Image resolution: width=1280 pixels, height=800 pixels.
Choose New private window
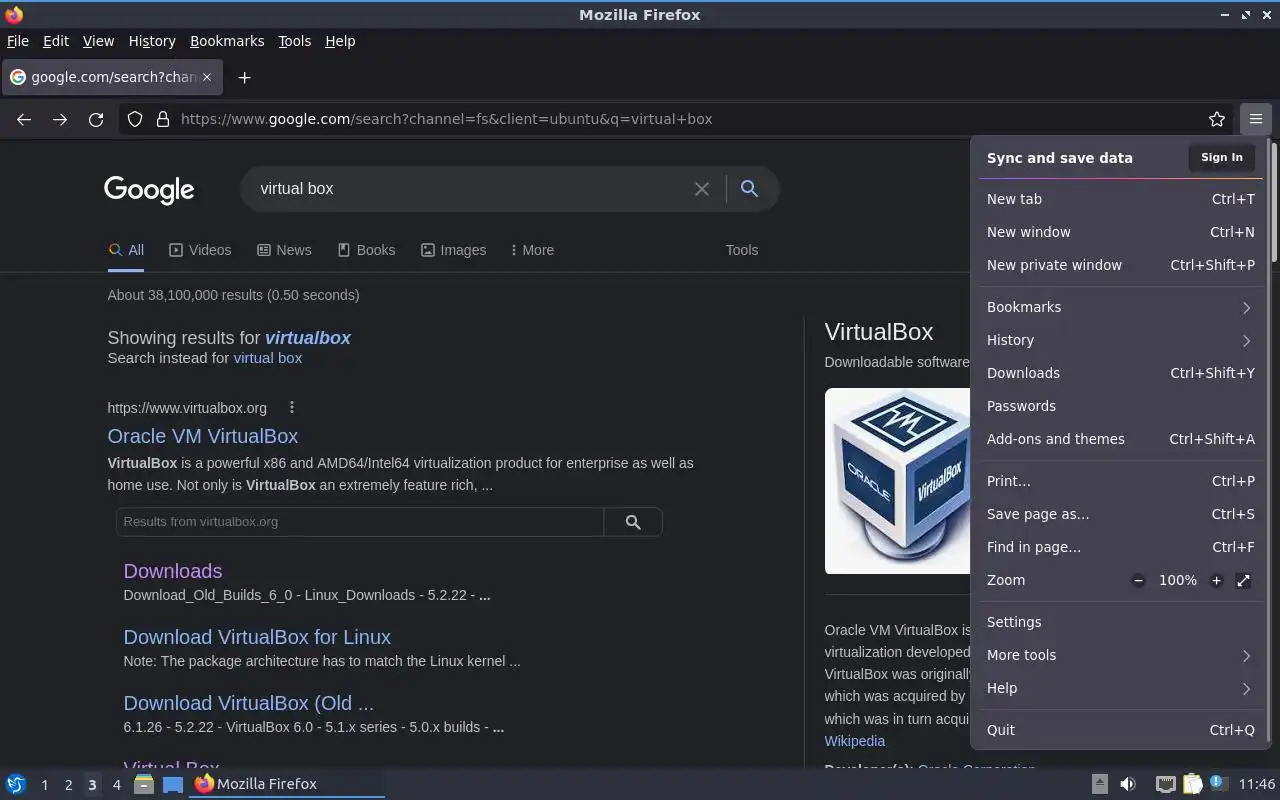coord(1120,265)
